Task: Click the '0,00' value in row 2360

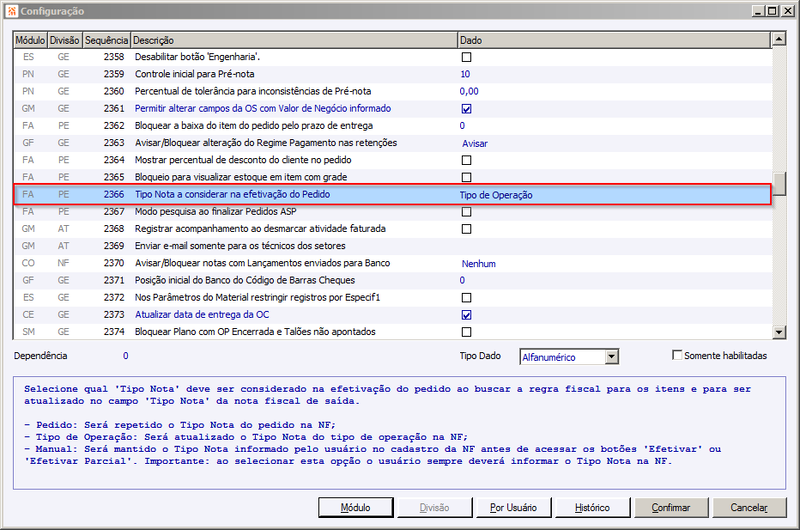Action: coord(469,91)
